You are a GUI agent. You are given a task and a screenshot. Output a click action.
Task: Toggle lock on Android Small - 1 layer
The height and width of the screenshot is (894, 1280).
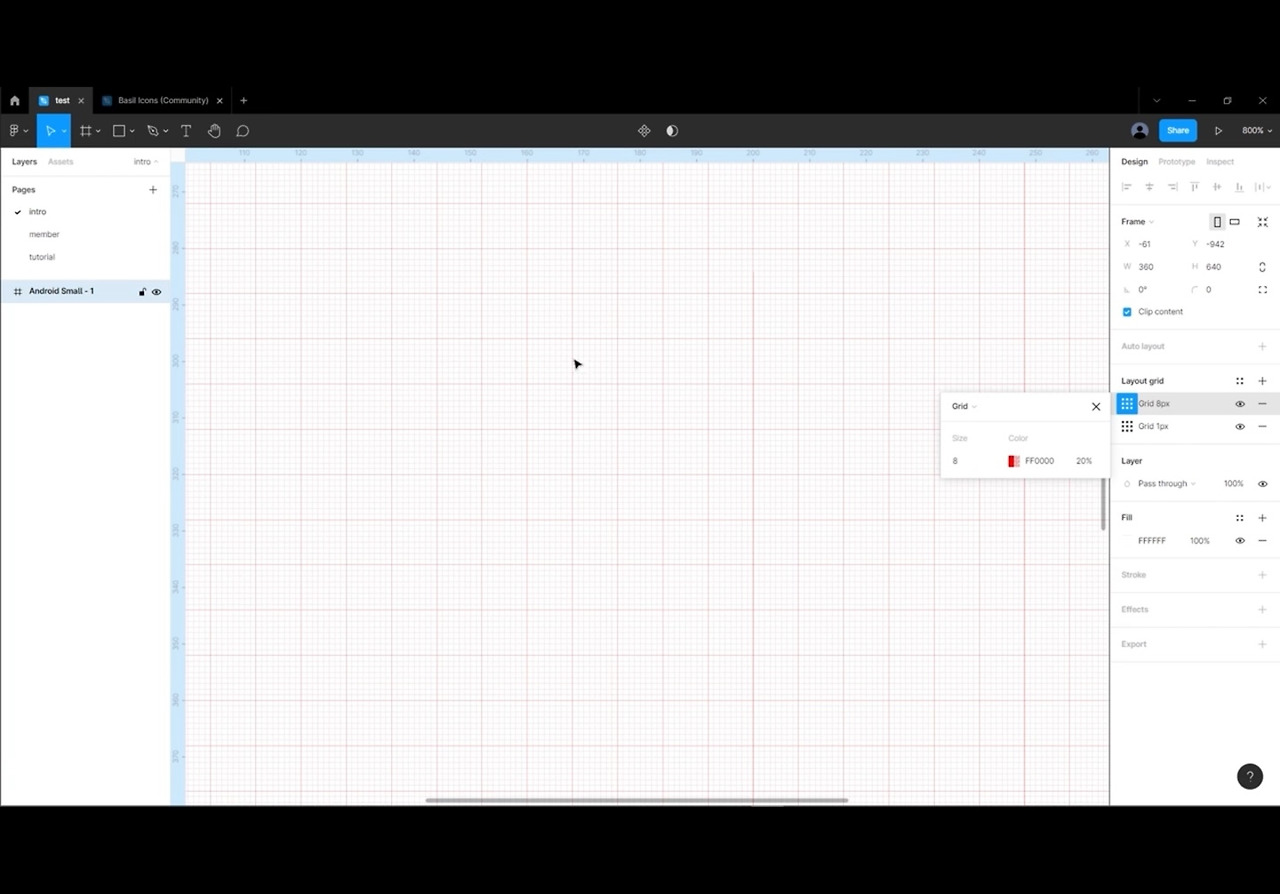142,292
